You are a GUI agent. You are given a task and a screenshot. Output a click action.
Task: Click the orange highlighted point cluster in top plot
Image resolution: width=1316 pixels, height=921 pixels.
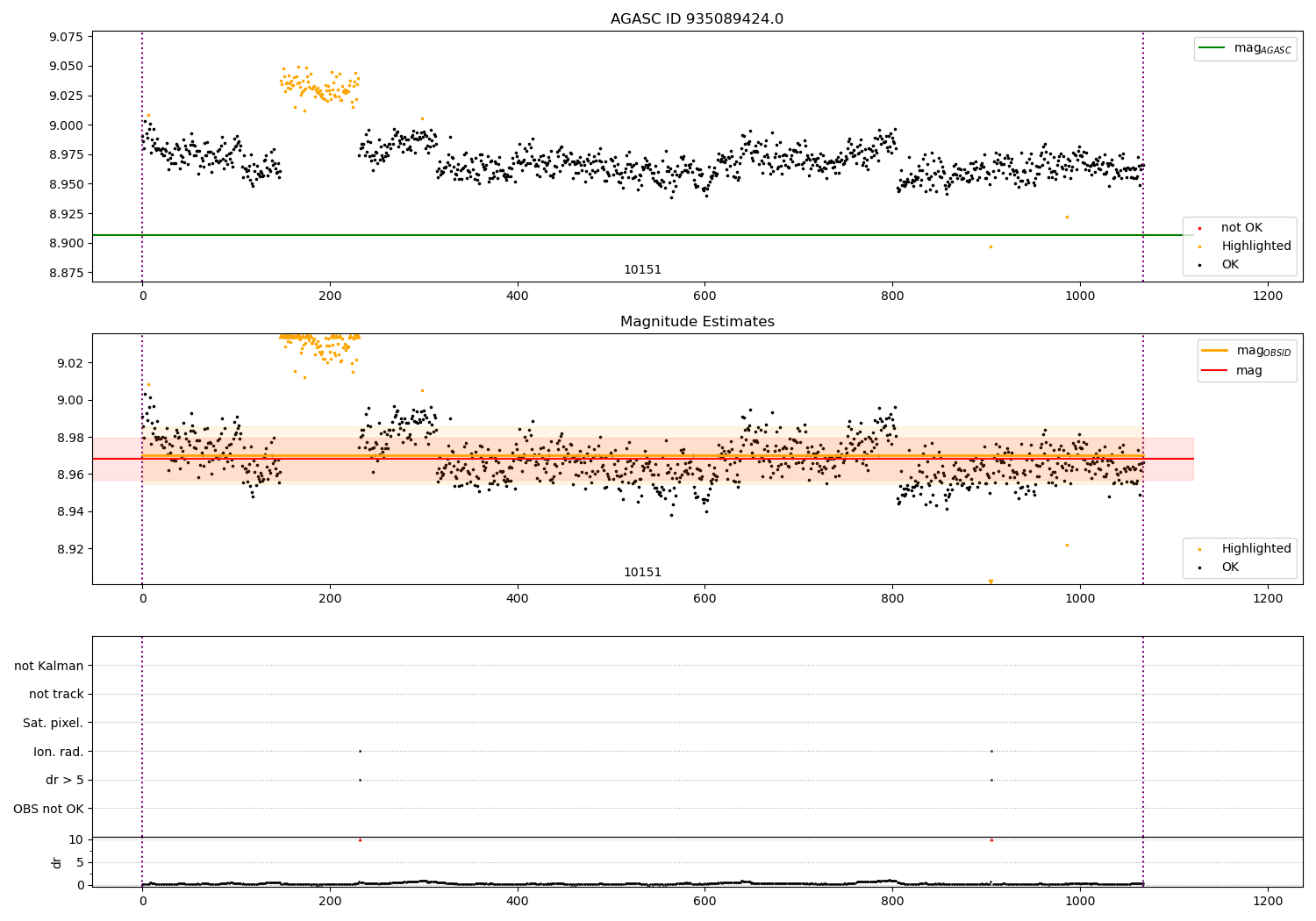click(319, 88)
